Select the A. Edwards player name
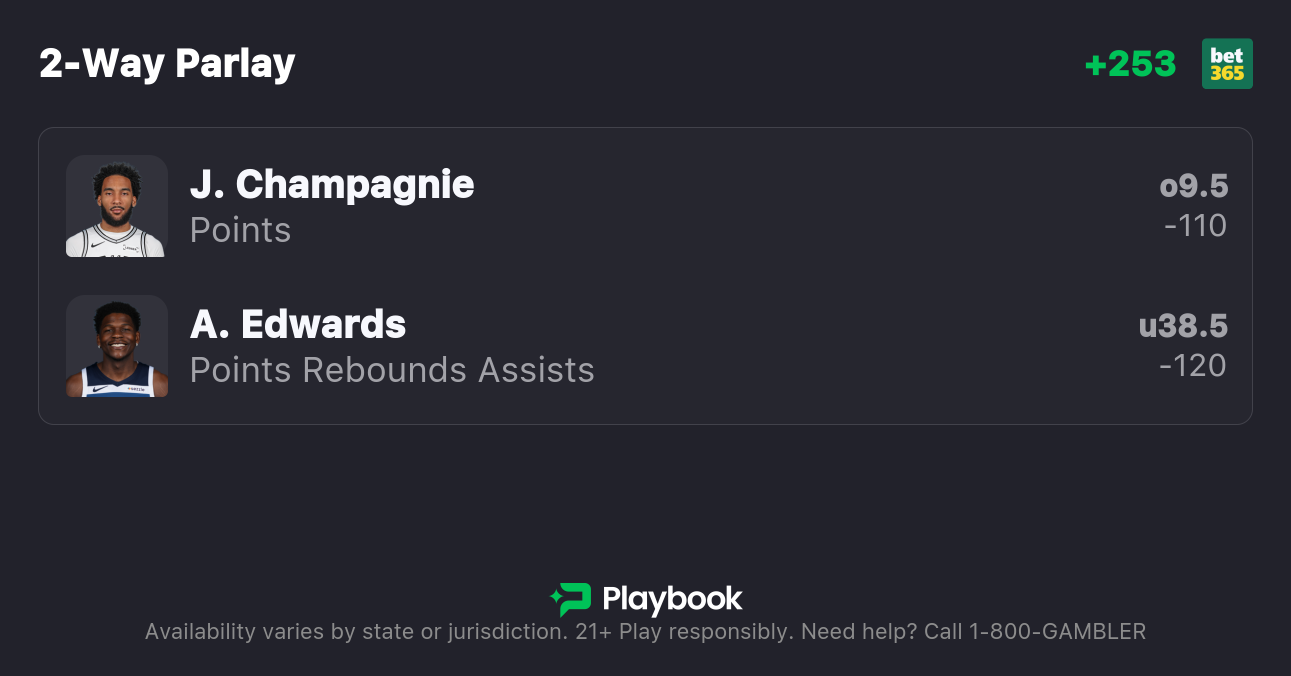Viewport: 1291px width, 676px height. tap(298, 325)
